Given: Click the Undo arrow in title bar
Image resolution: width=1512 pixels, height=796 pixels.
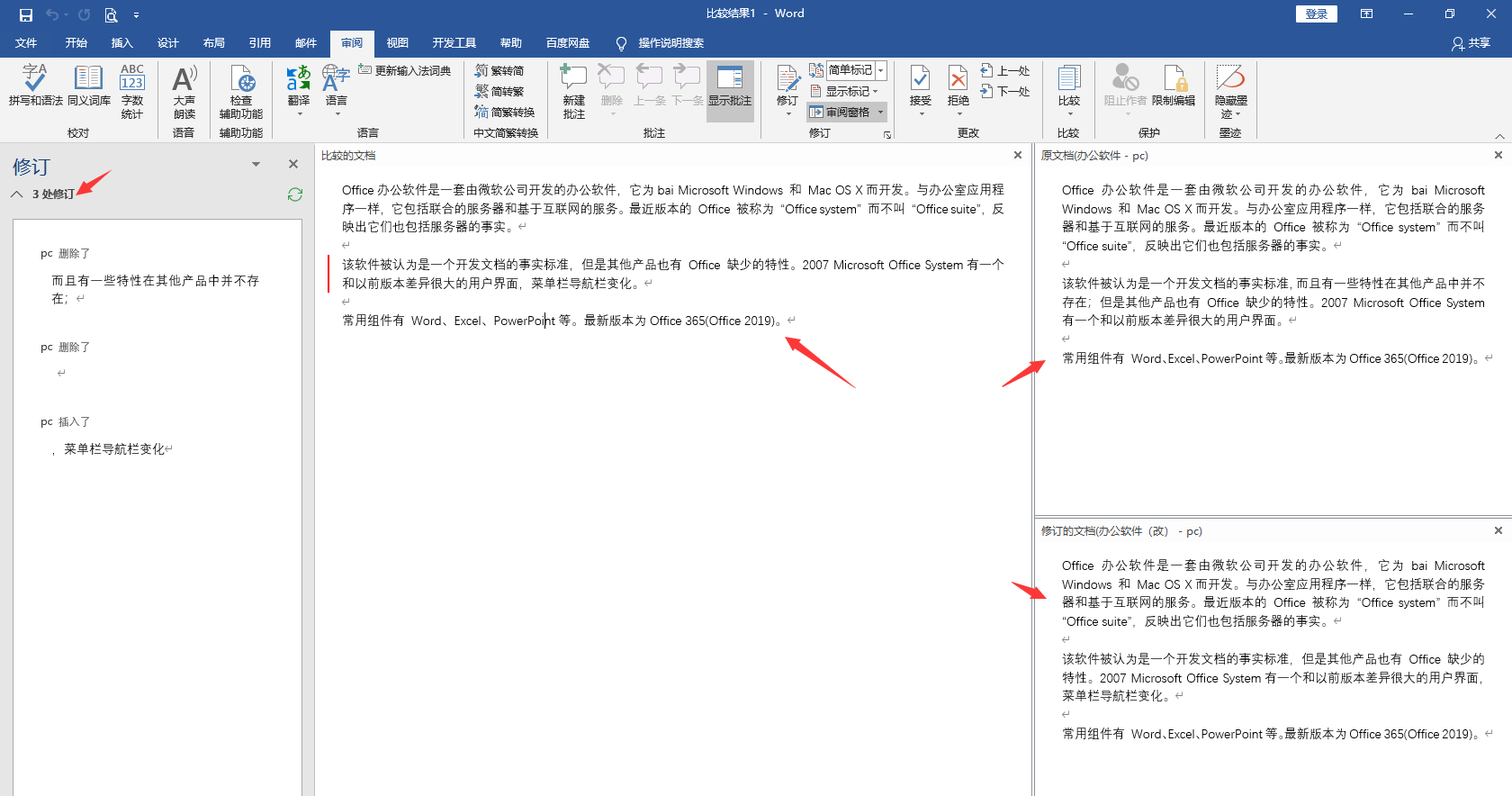Looking at the screenshot, I should 52,14.
